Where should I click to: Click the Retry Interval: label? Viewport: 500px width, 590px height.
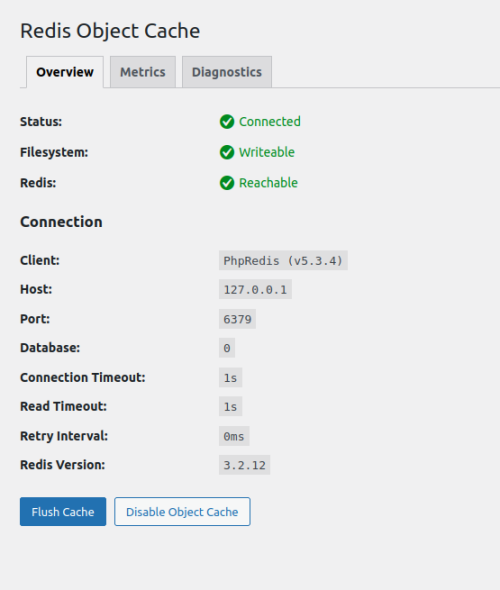64,436
